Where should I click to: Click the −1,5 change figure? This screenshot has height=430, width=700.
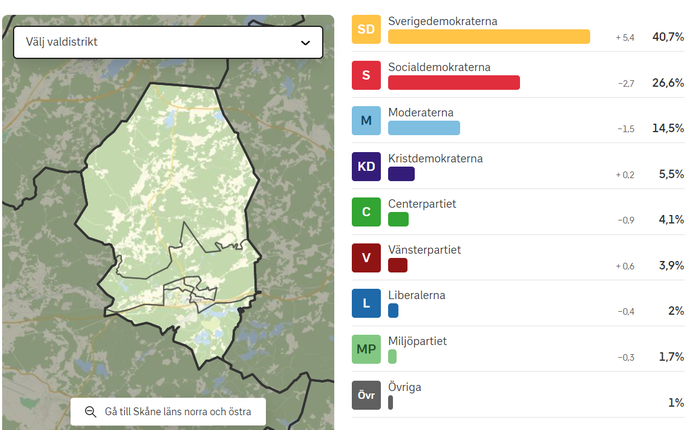point(626,129)
